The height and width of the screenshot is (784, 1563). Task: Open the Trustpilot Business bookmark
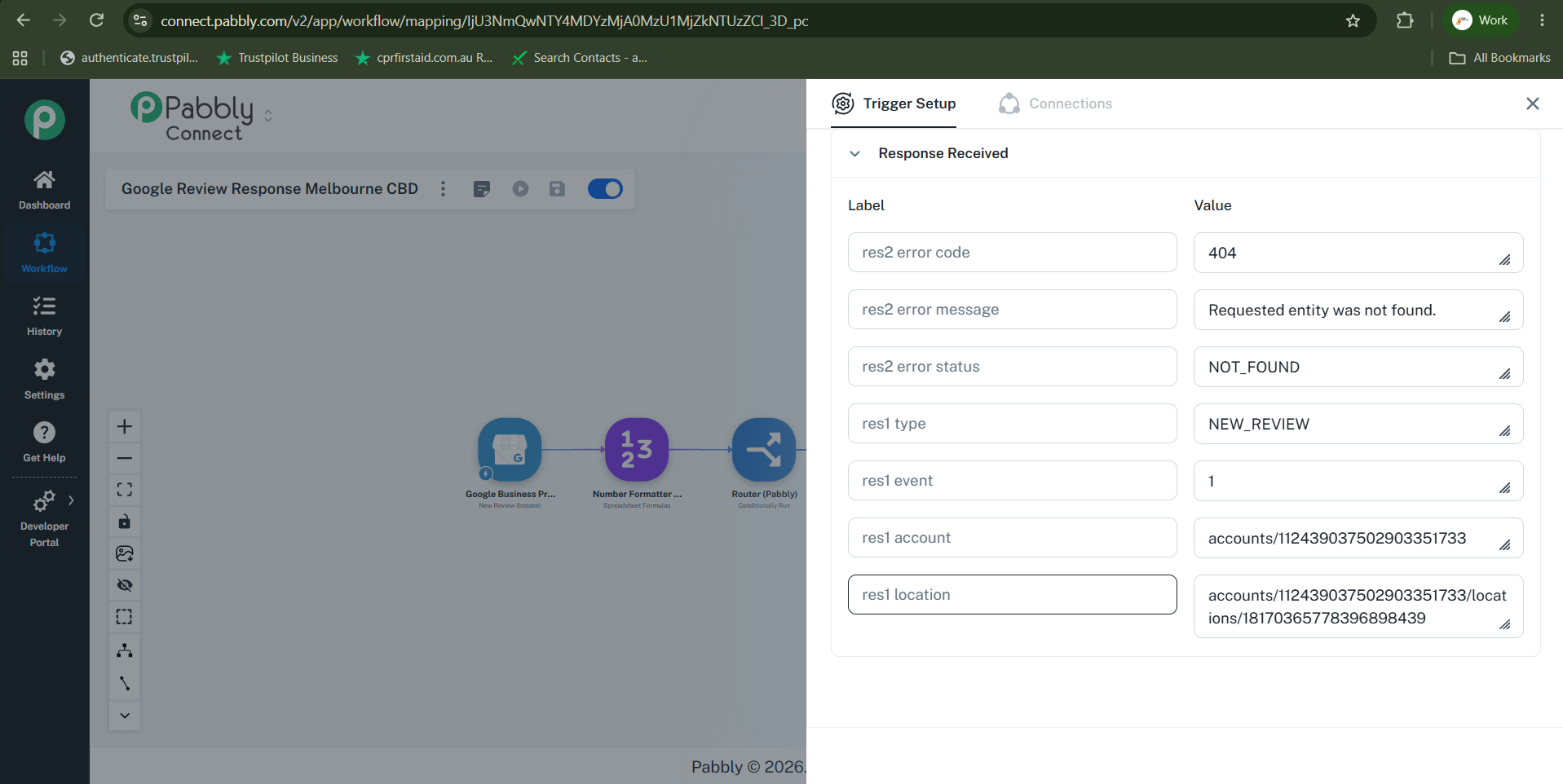pyautogui.click(x=277, y=58)
